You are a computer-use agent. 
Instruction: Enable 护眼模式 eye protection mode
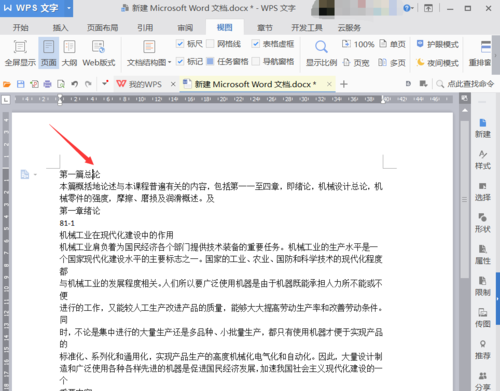coord(438,44)
